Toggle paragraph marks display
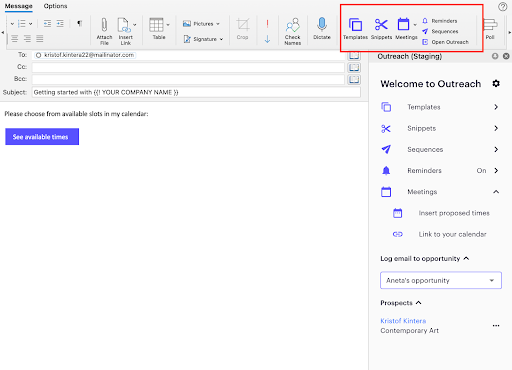The image size is (512, 370). [x=79, y=23]
